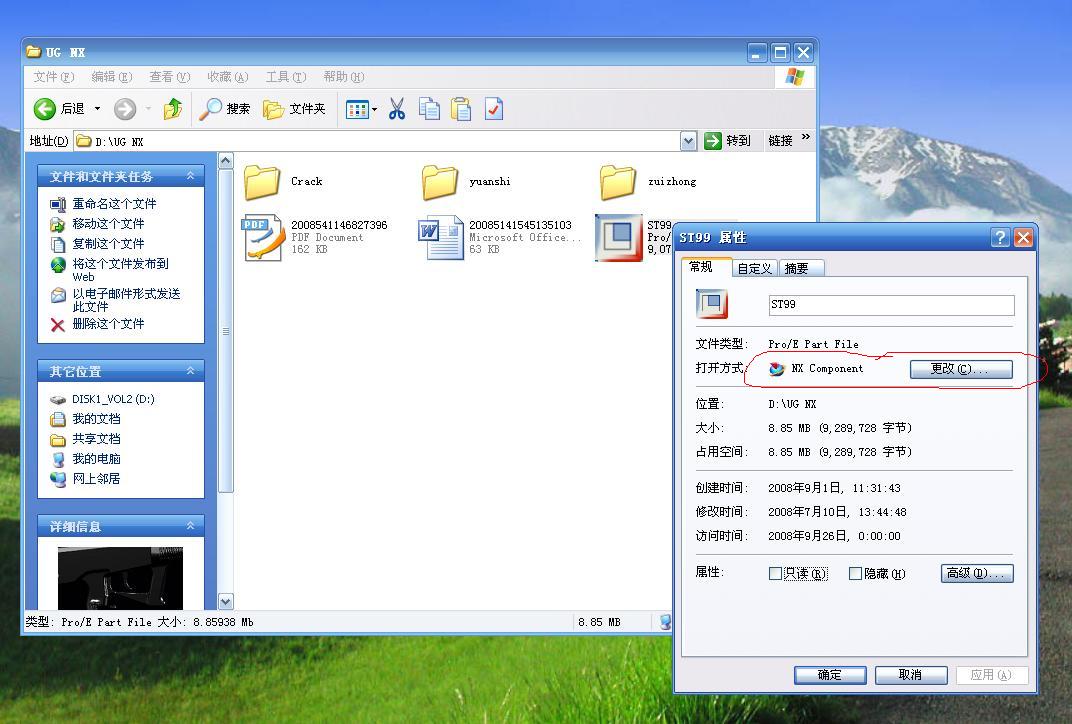The height and width of the screenshot is (724, 1072).
Task: Click the 转到 go button
Action: 727,141
